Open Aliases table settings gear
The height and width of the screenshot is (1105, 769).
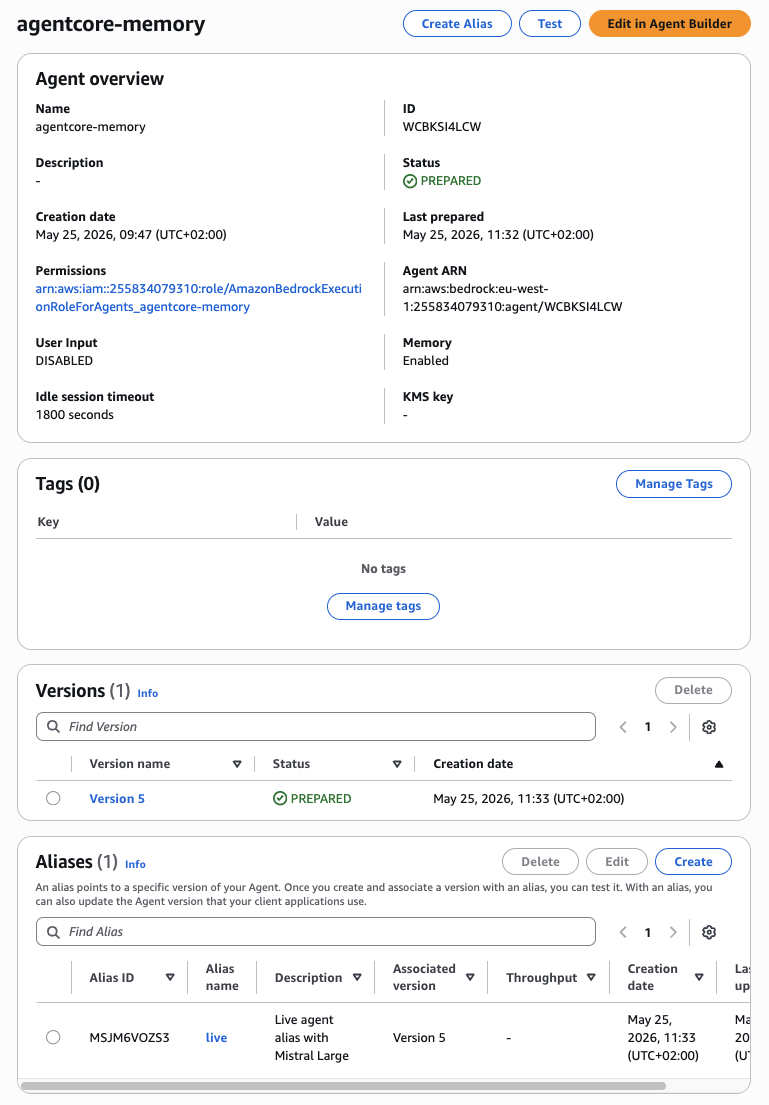point(709,932)
